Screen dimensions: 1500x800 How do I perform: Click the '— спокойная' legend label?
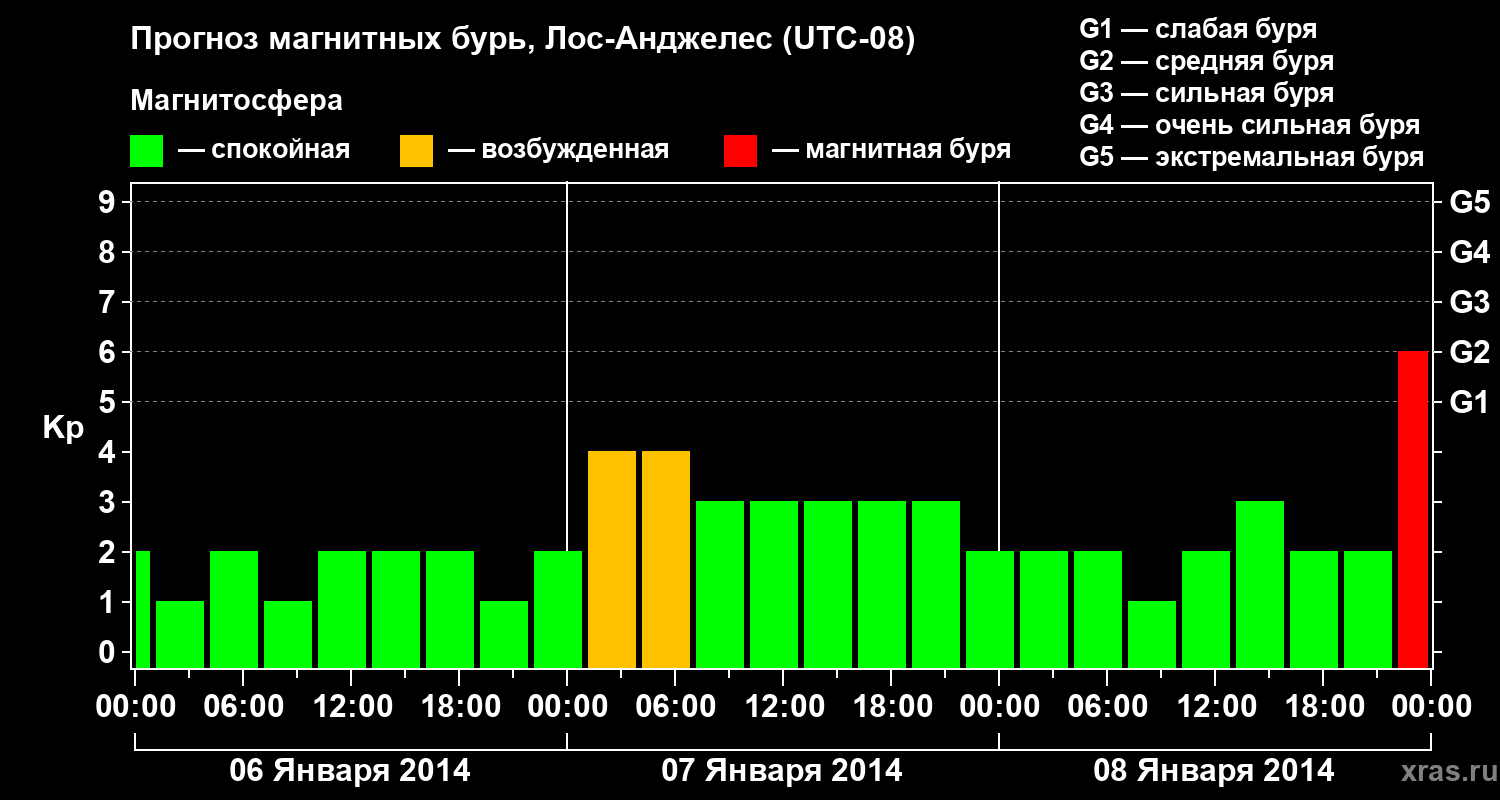(x=264, y=151)
